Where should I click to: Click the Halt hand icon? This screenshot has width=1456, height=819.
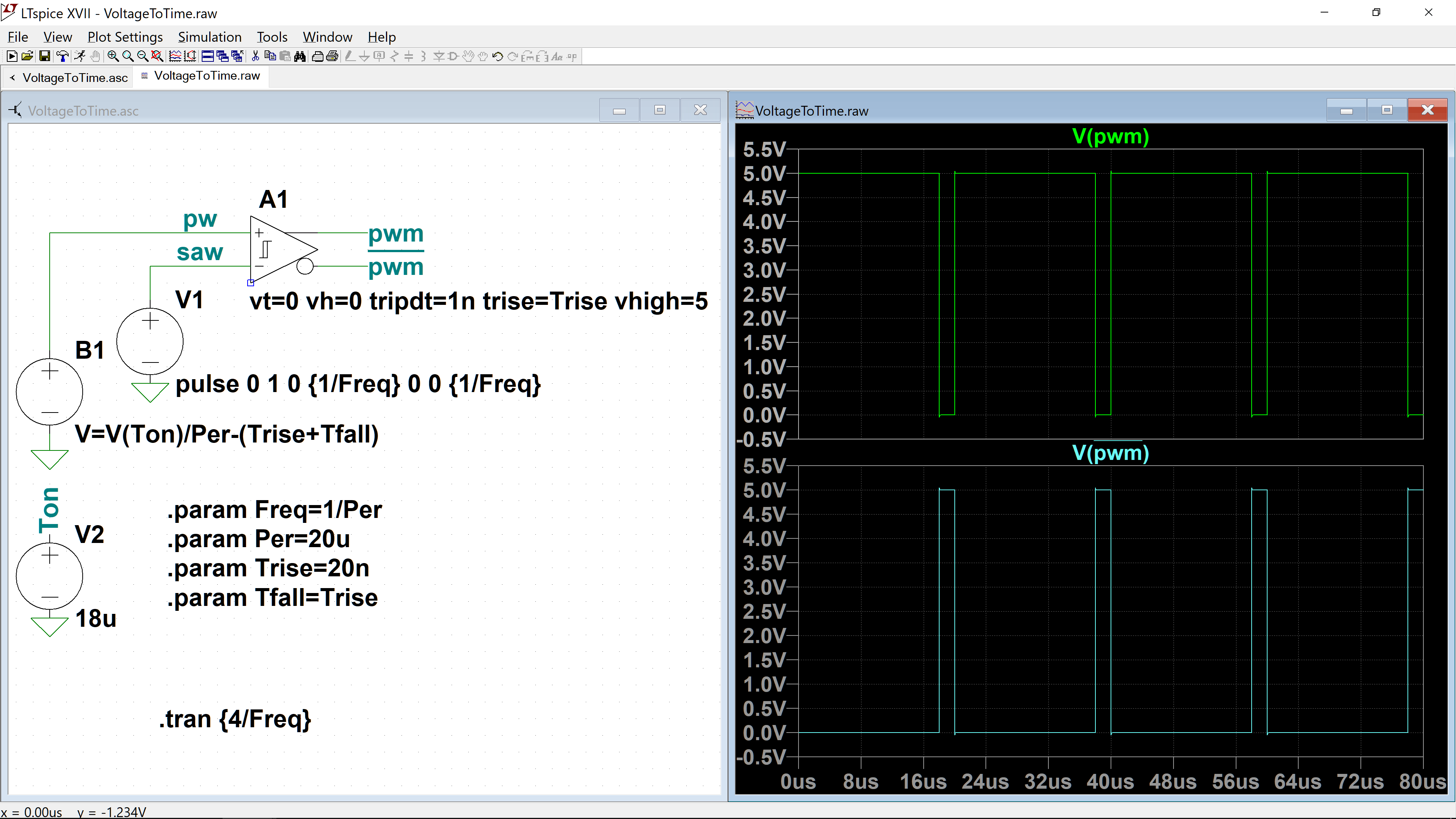point(95,56)
